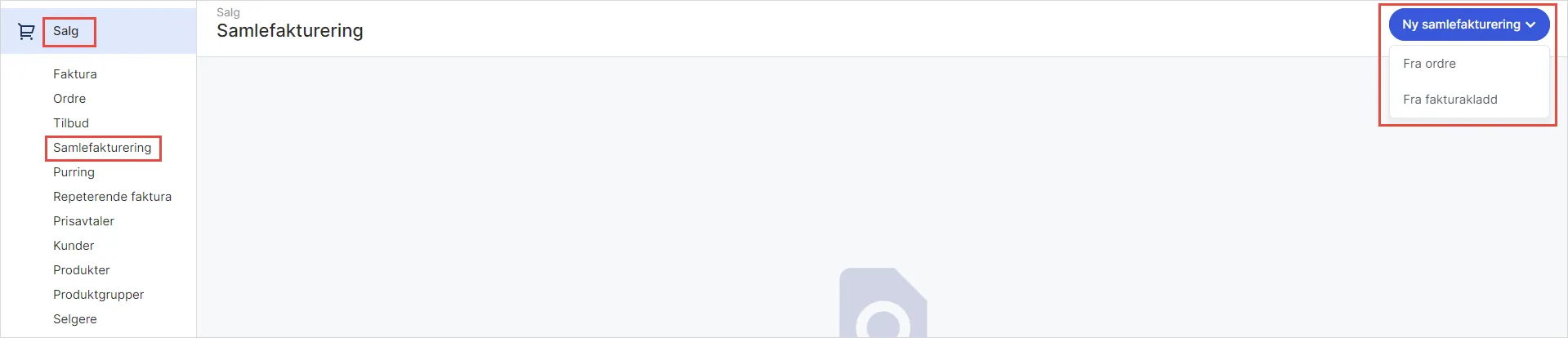The width and height of the screenshot is (1568, 338).
Task: Collapse the Salg sidebar section
Action: [66, 31]
